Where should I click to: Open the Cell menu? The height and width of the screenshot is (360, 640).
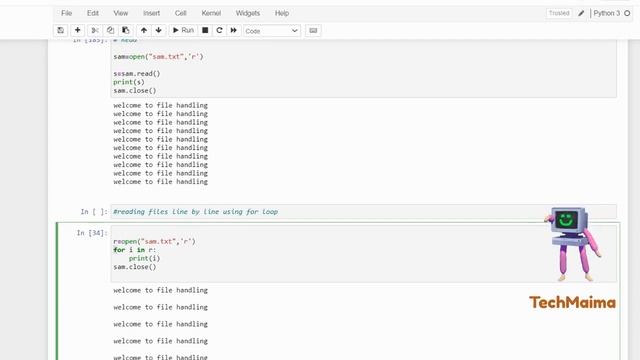pos(180,13)
